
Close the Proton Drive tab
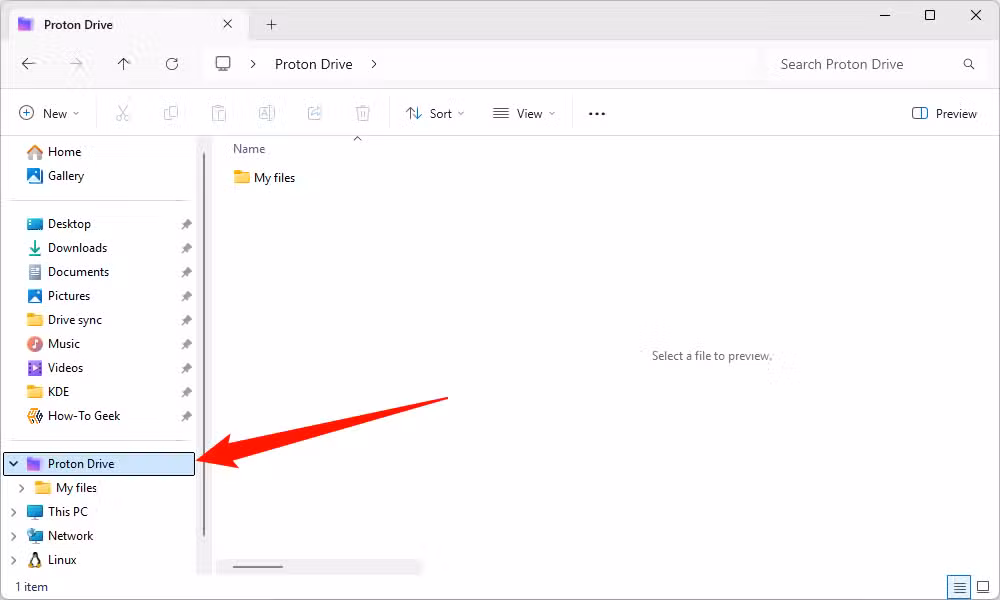tap(228, 24)
